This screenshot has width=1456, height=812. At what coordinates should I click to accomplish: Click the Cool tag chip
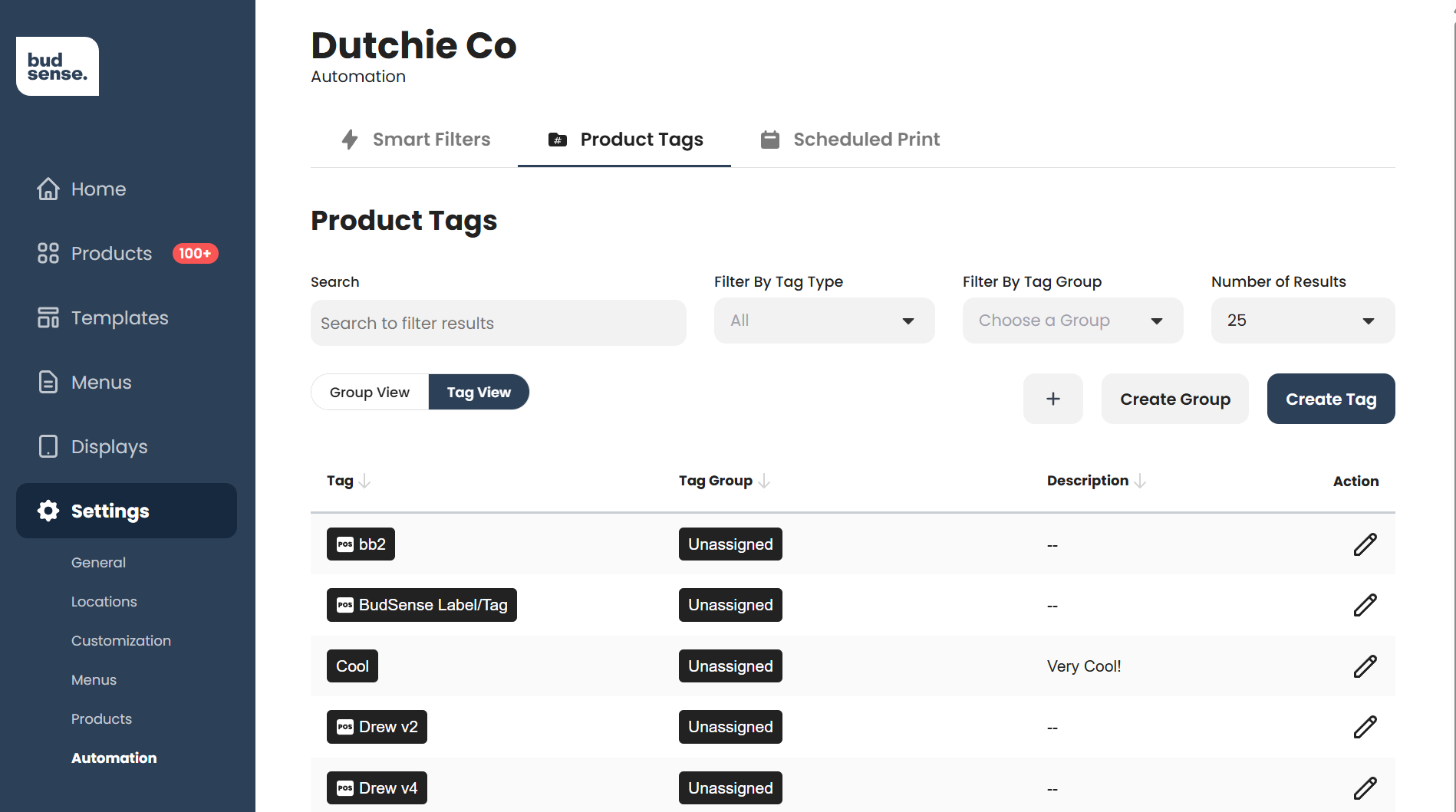pos(352,666)
